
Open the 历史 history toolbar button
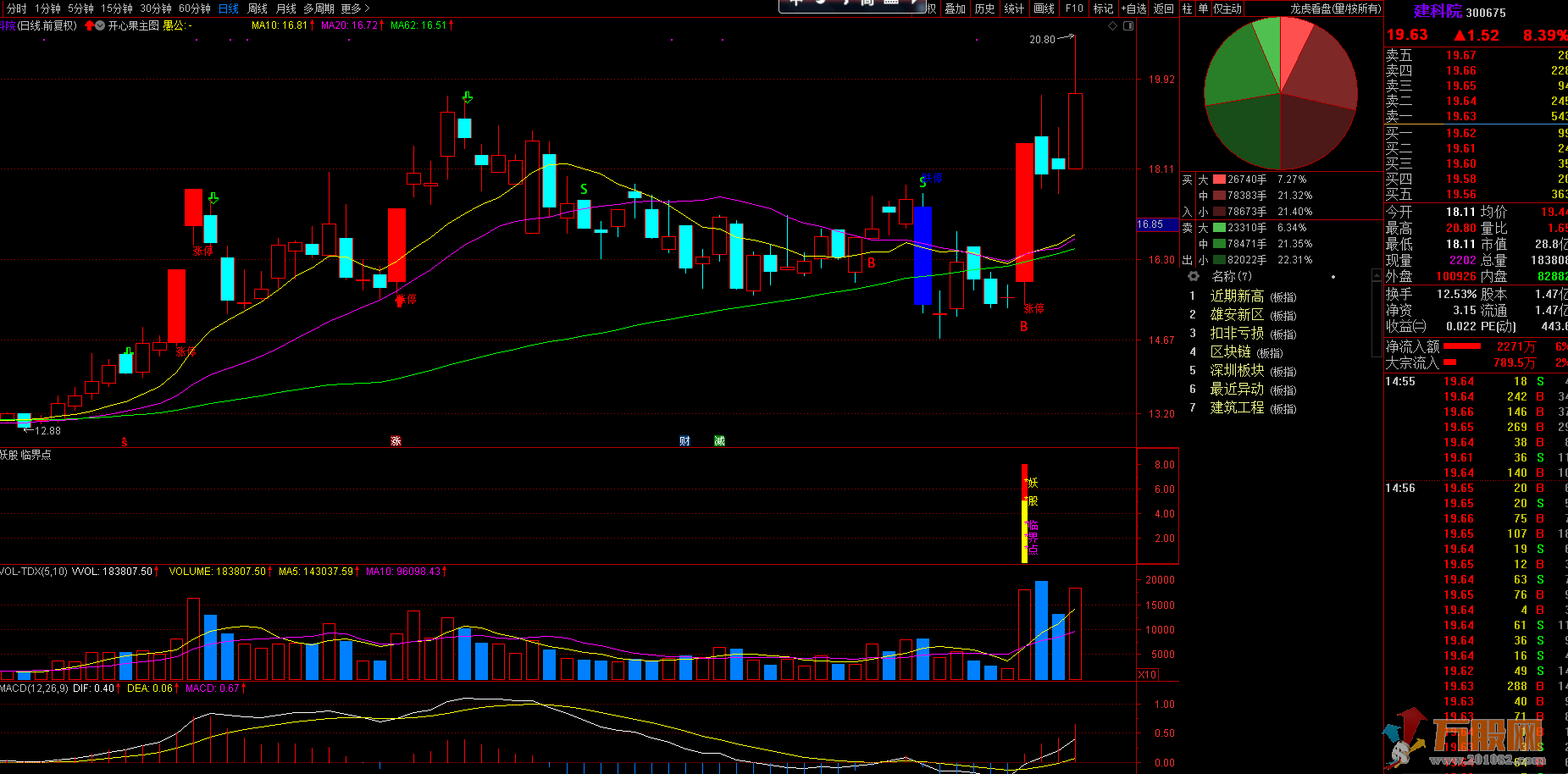point(985,8)
